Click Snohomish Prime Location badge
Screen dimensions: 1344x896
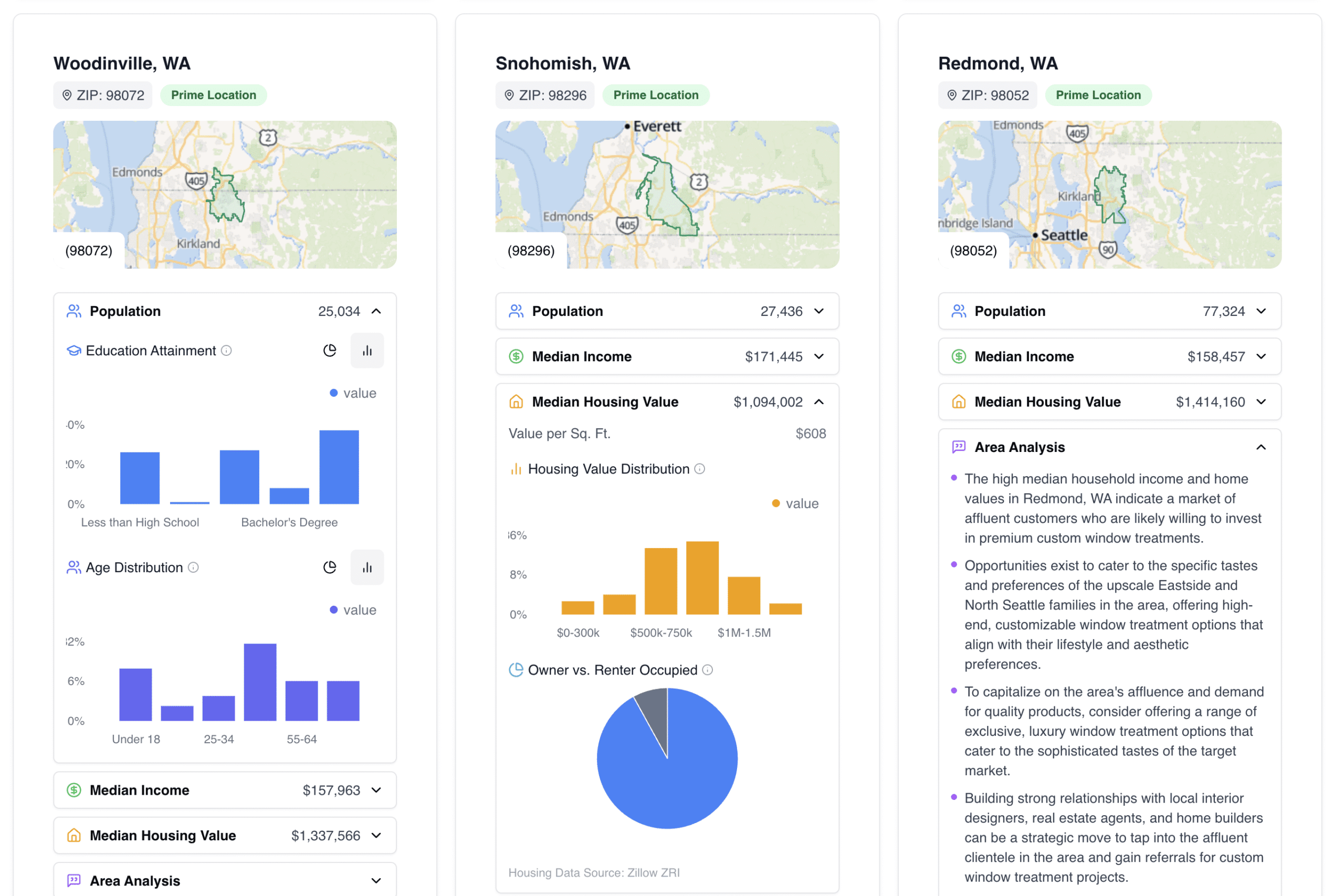tap(656, 96)
